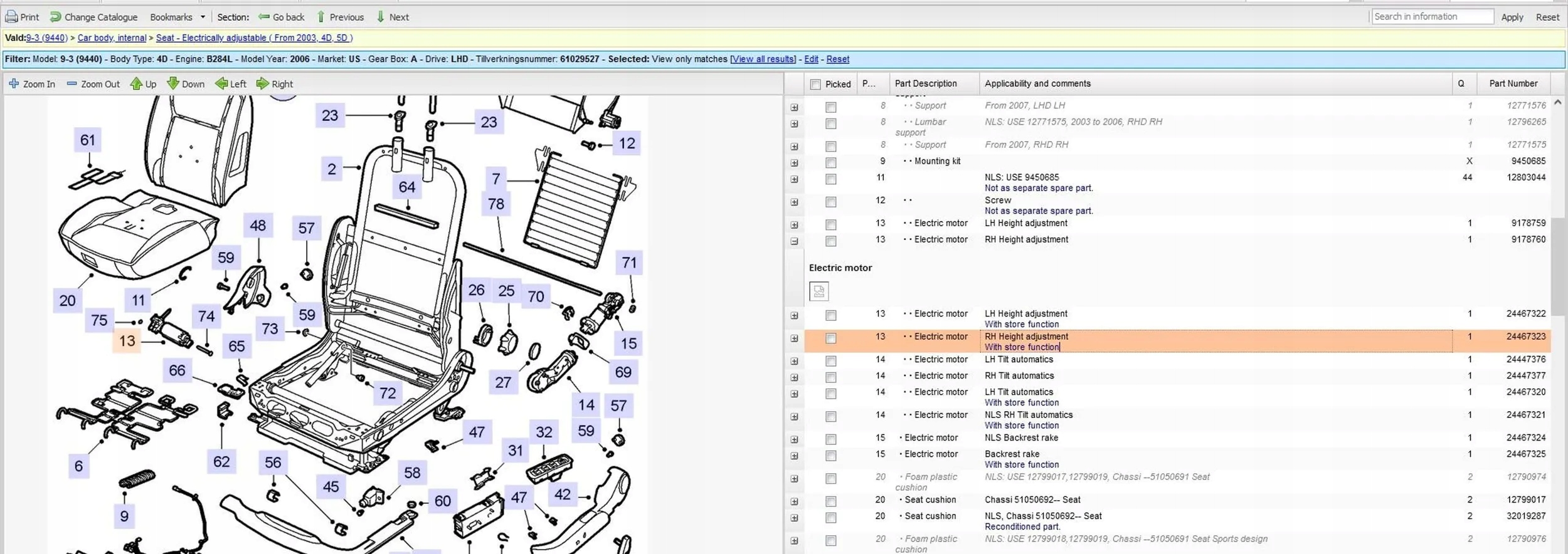
Task: Click View all results link
Action: click(x=763, y=59)
